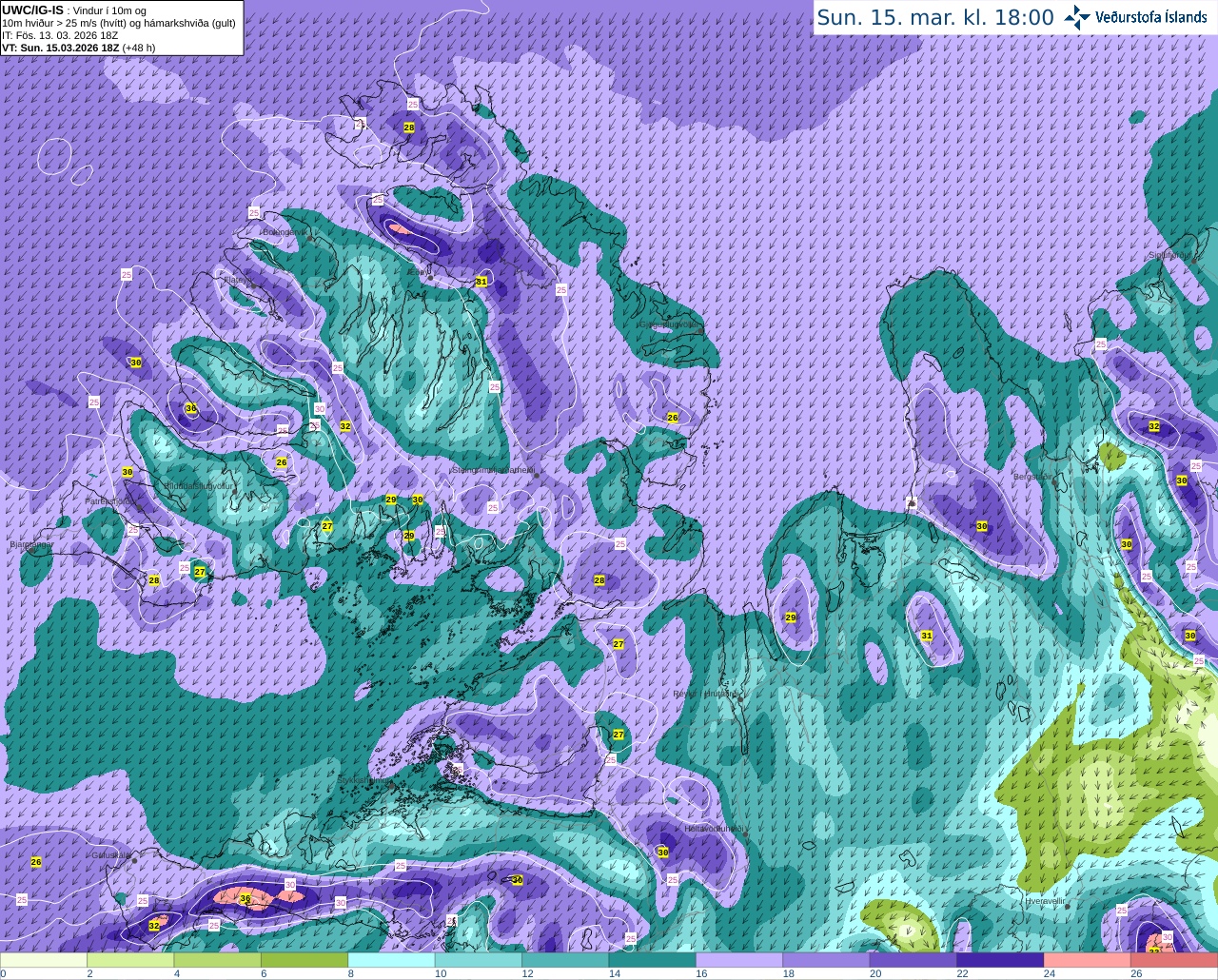The width and height of the screenshot is (1218, 980).
Task: Click the legend tick value 26
Action: click(x=1135, y=973)
